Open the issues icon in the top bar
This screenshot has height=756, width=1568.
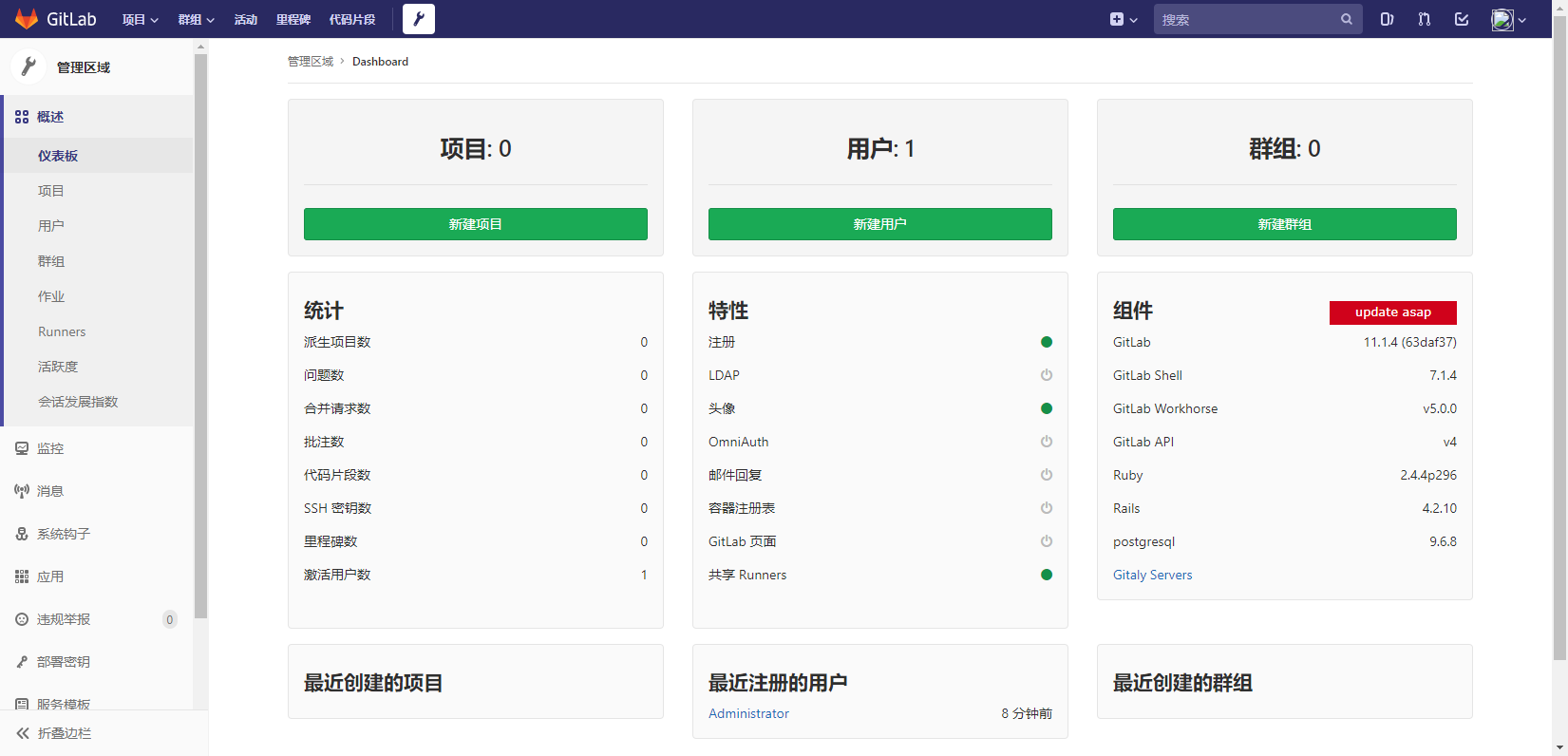point(1387,19)
